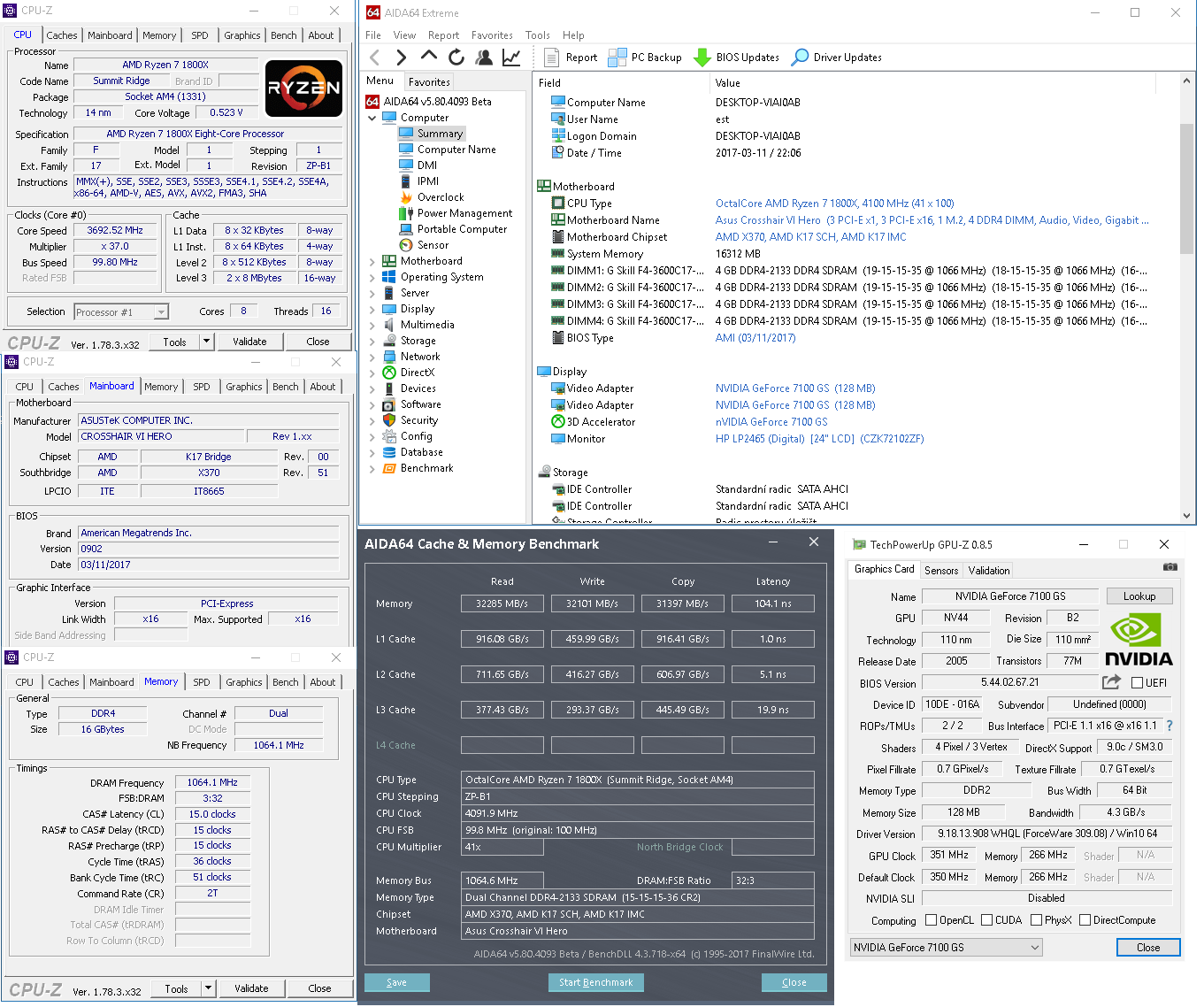This screenshot has height=1007, width=1204.
Task: Take a GPU-Z screenshot with the camera icon
Action: pyautogui.click(x=1170, y=567)
